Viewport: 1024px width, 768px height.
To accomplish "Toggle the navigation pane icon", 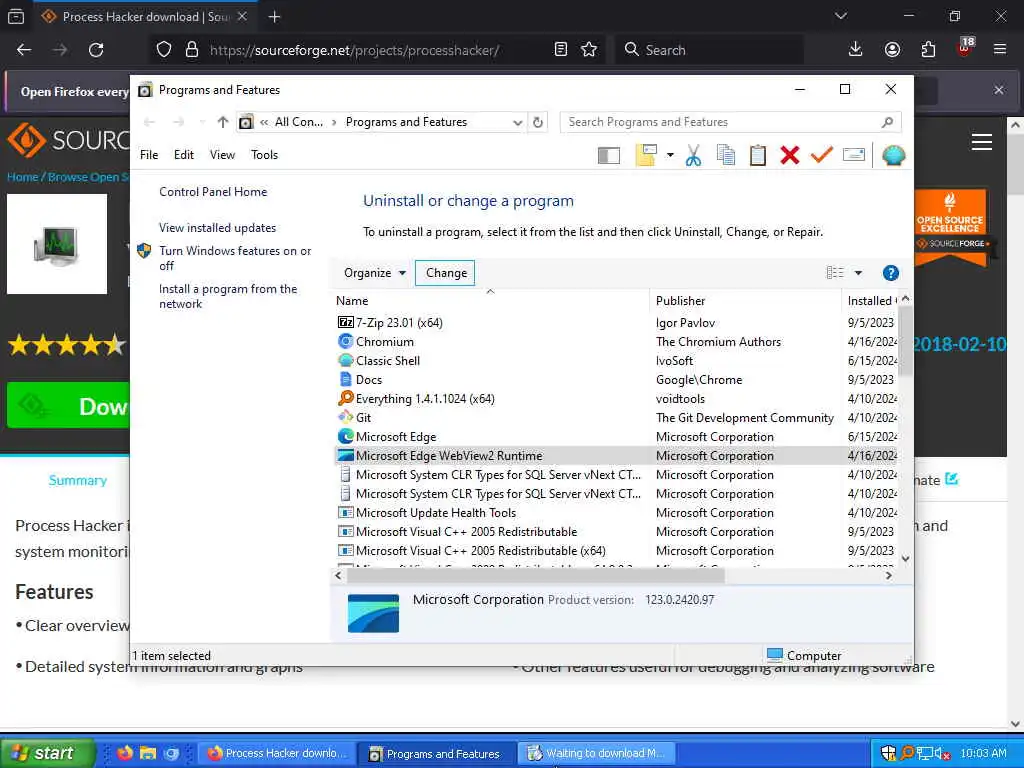I will click(609, 155).
